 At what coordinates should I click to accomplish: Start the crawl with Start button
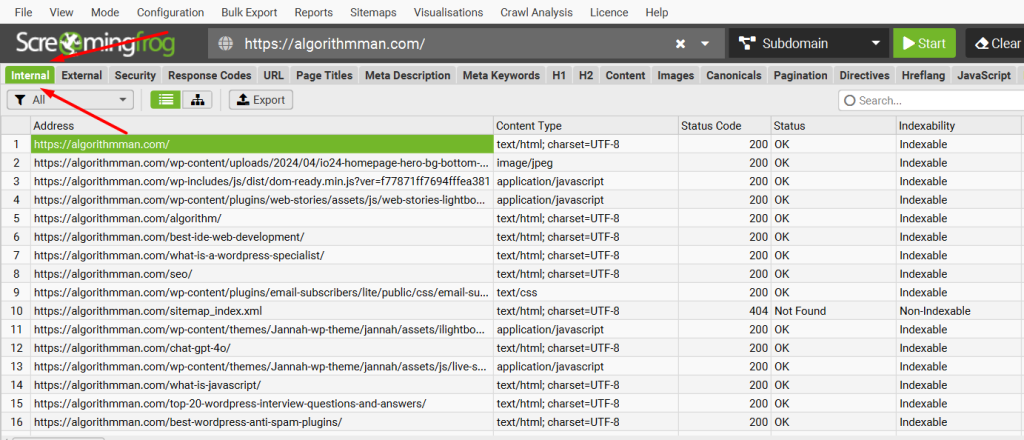point(924,44)
